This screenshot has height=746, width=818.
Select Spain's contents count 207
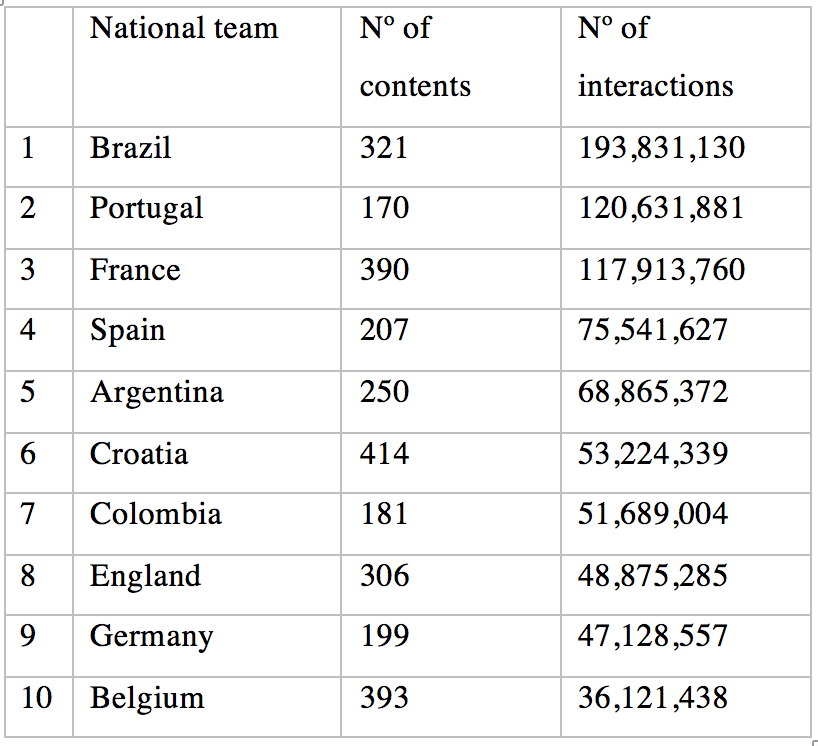pyautogui.click(x=451, y=340)
